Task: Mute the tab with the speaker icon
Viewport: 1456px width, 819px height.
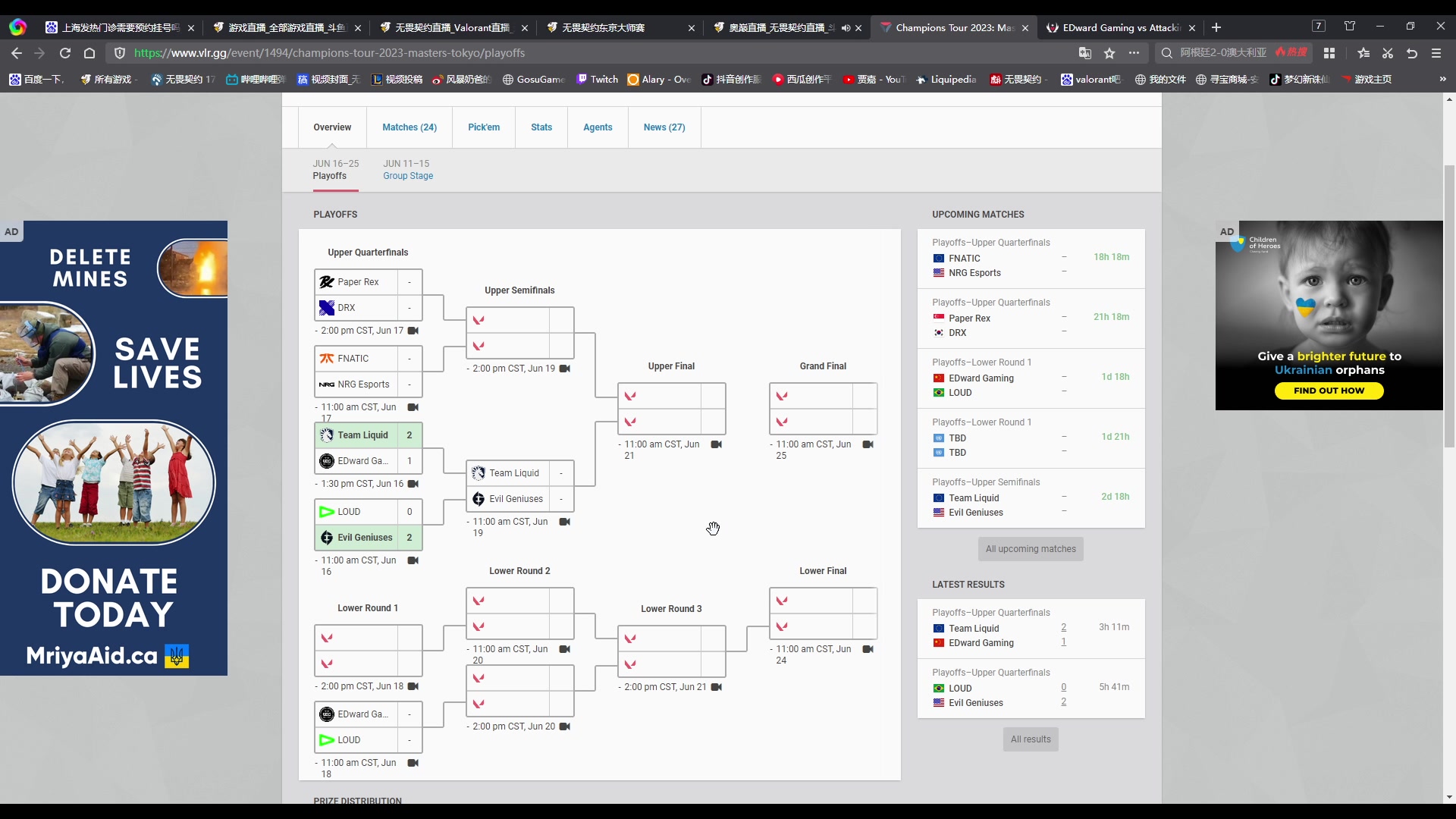Action: [x=846, y=28]
